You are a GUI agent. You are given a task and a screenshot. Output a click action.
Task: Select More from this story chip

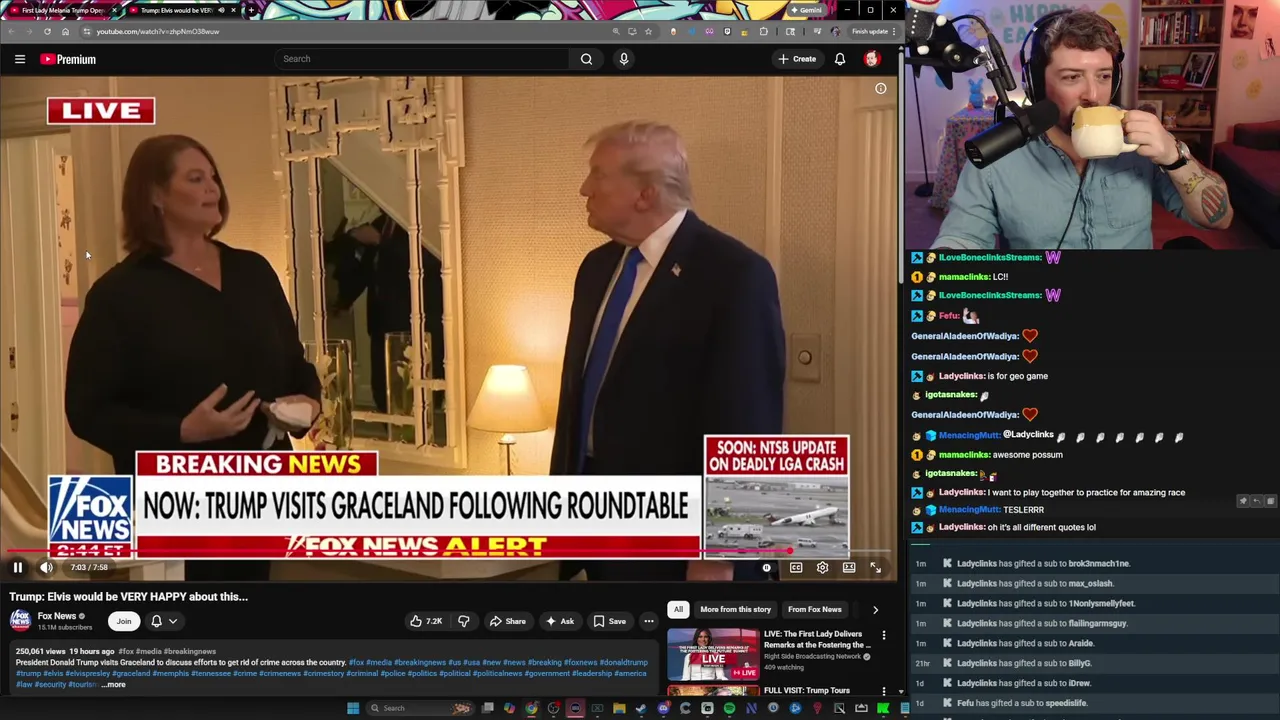point(735,609)
